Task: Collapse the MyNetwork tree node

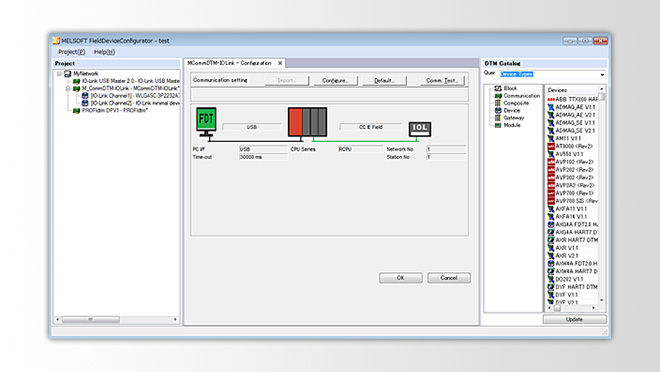Action: coord(59,74)
